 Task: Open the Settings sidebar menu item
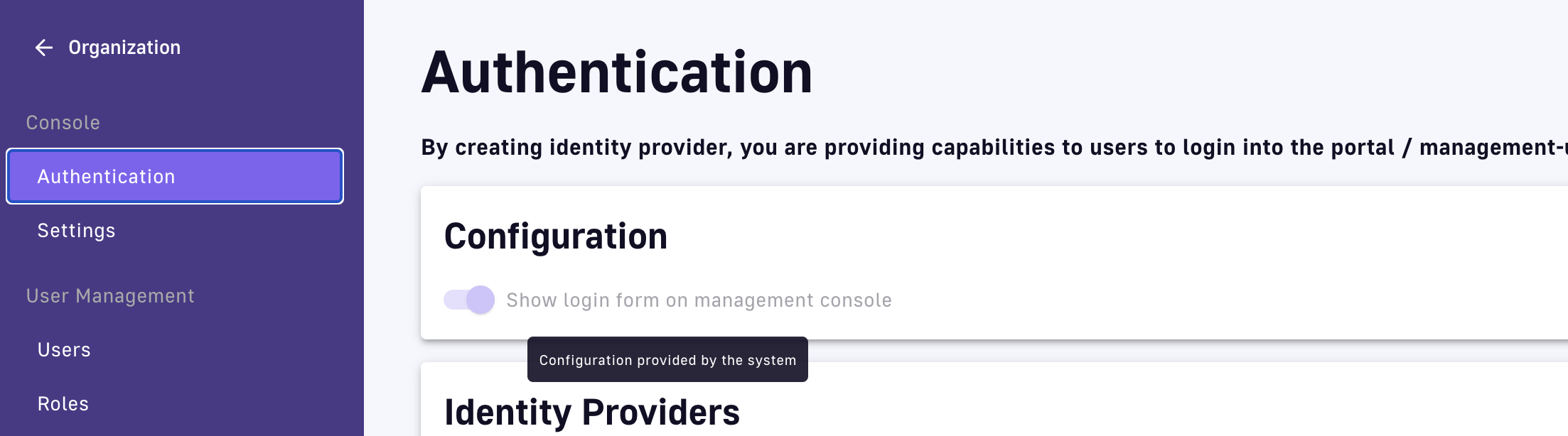(76, 231)
